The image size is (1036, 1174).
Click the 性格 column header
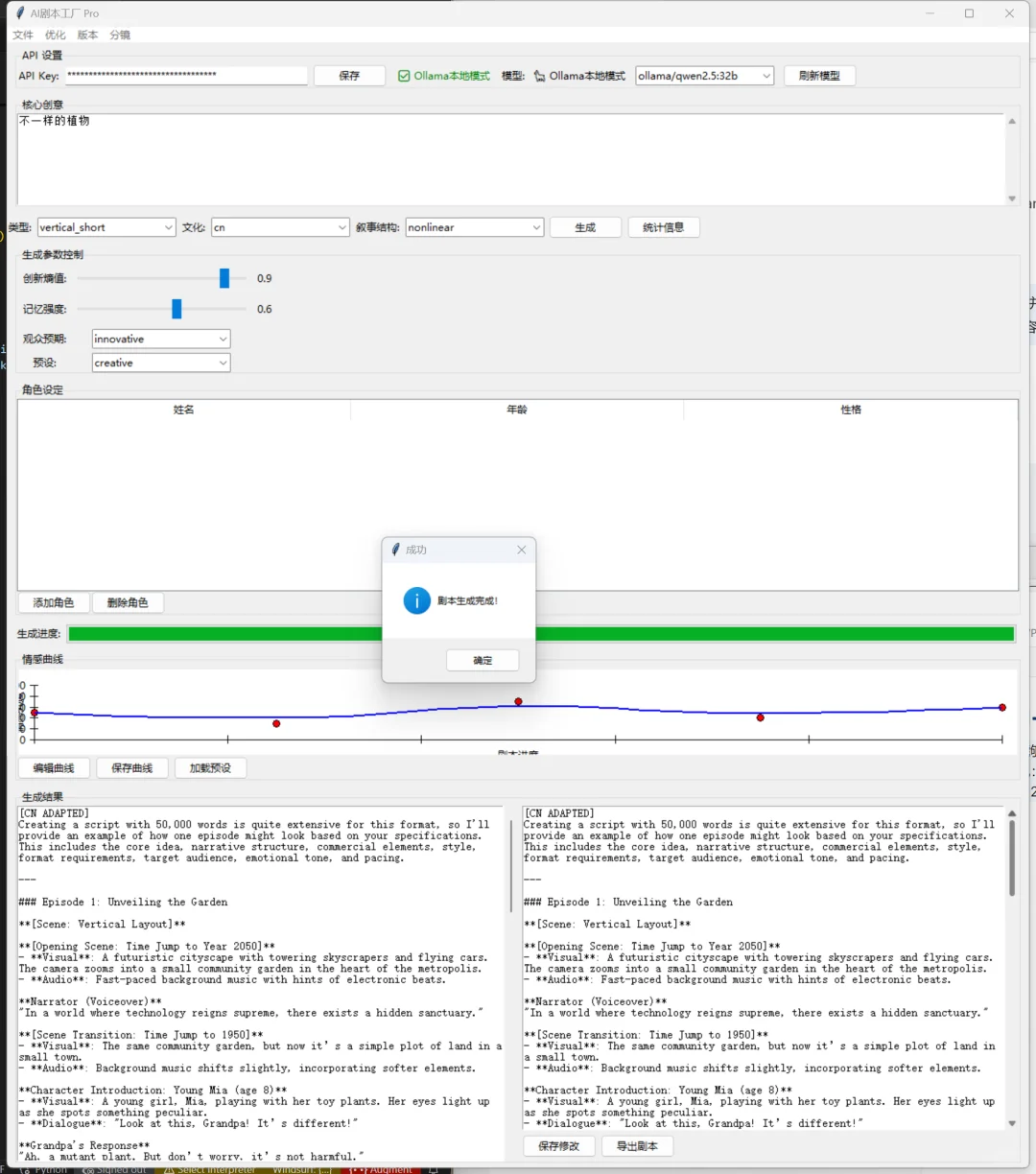851,410
